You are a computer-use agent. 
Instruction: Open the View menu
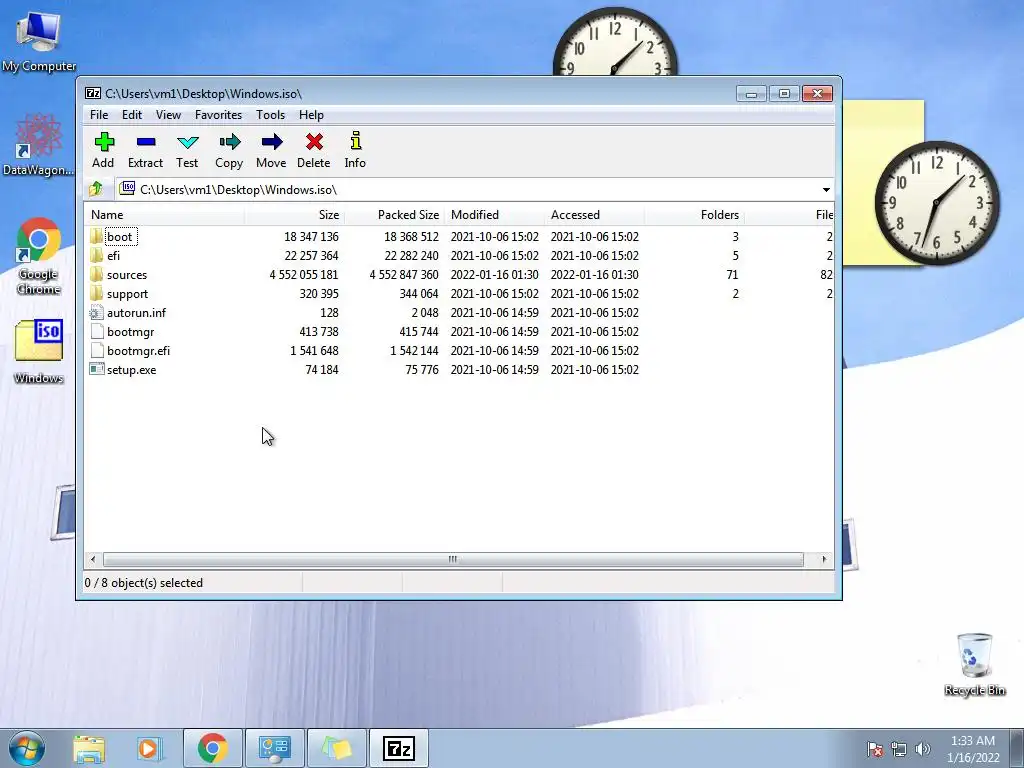168,114
